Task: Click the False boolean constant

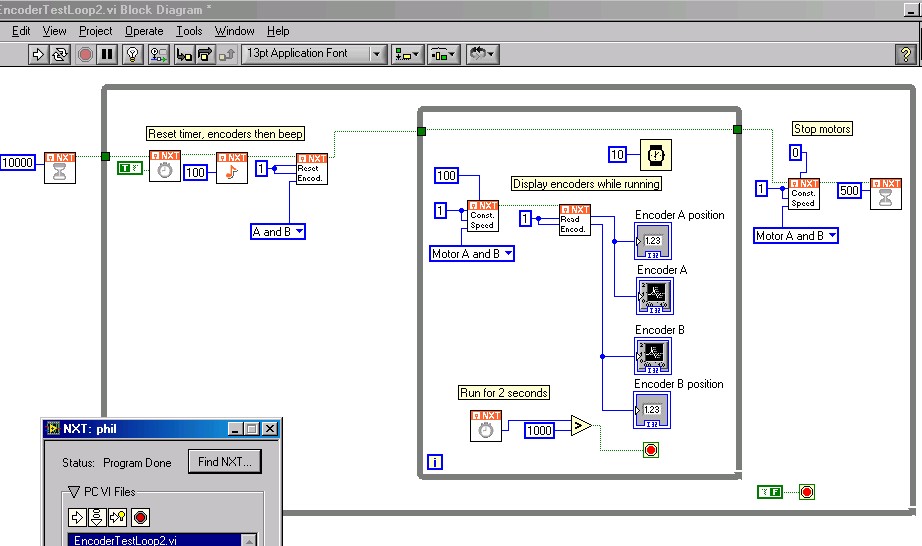Action: pyautogui.click(x=770, y=493)
